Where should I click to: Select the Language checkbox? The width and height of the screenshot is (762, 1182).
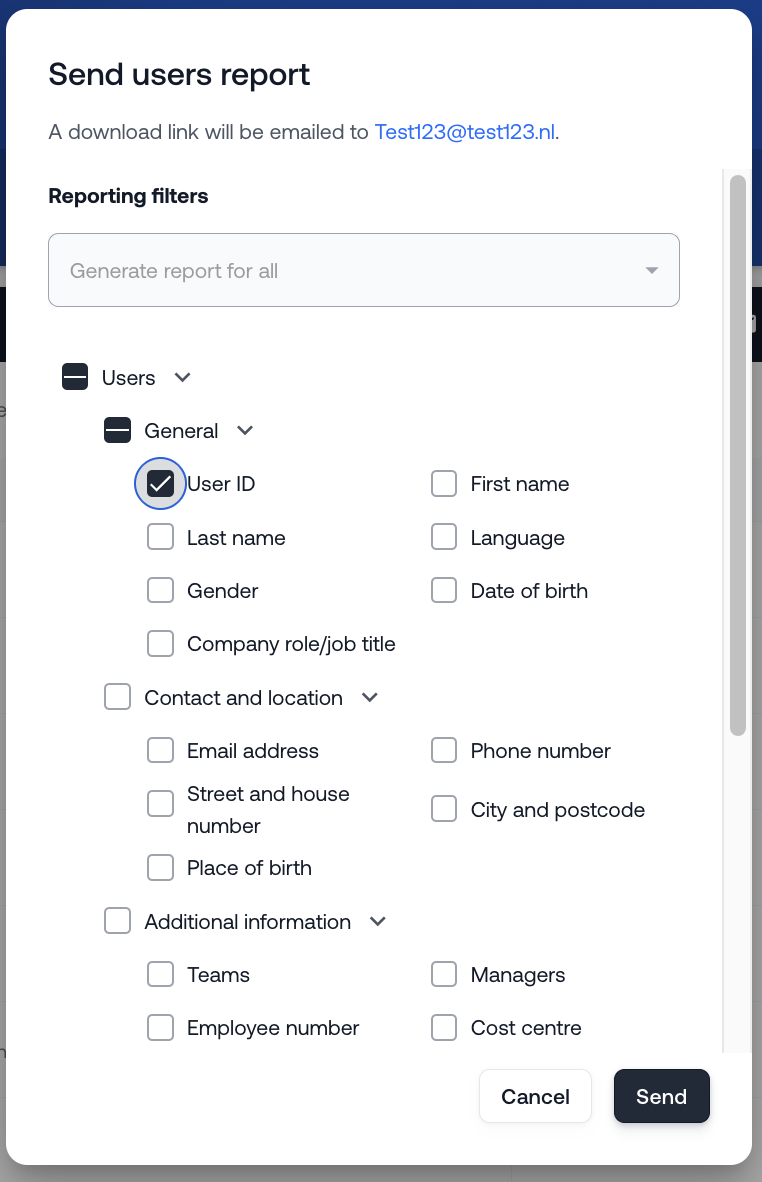tap(444, 538)
